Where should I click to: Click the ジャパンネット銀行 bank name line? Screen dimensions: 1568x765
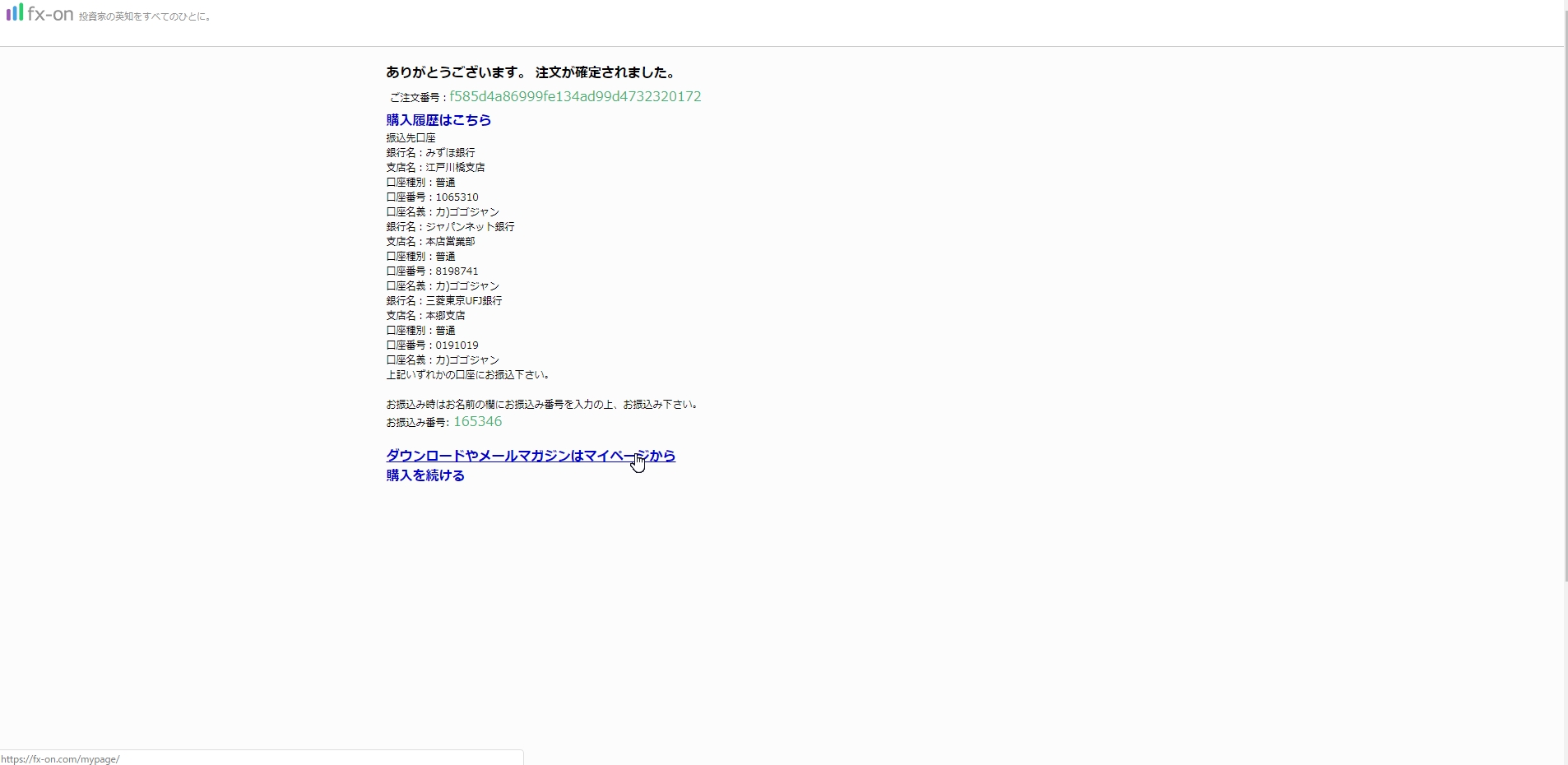pyautogui.click(x=450, y=227)
